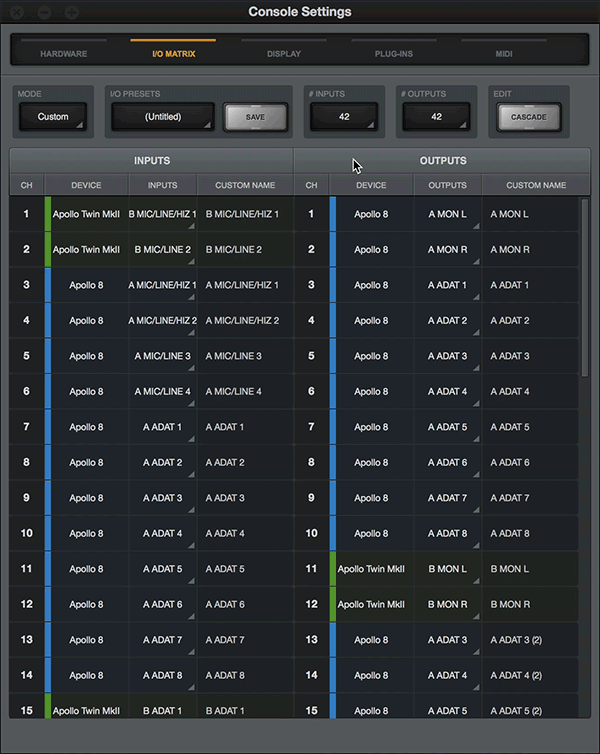Image resolution: width=600 pixels, height=754 pixels.
Task: Click inputs DEVICE column header
Action: [86, 185]
